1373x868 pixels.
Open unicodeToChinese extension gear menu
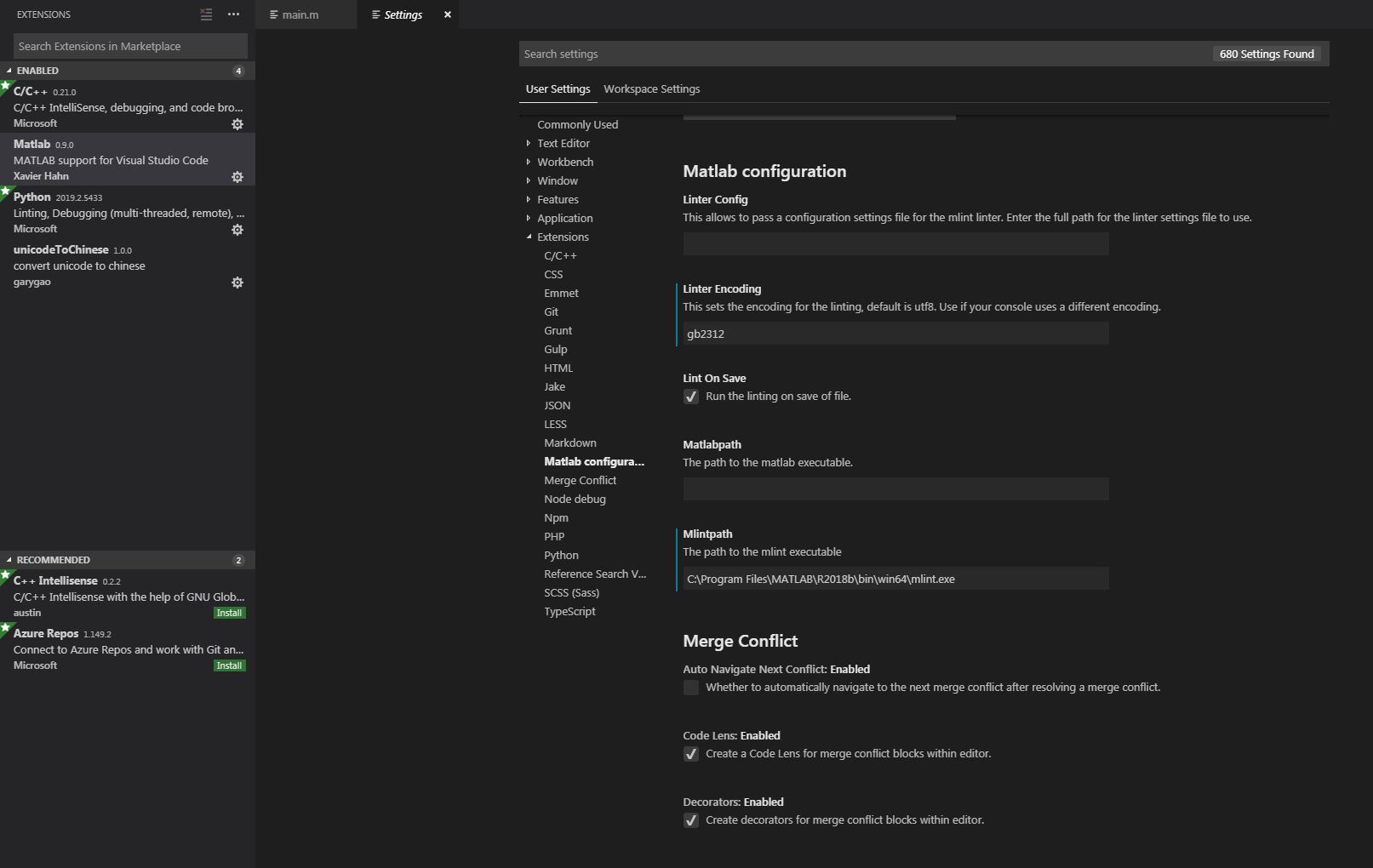click(x=237, y=282)
